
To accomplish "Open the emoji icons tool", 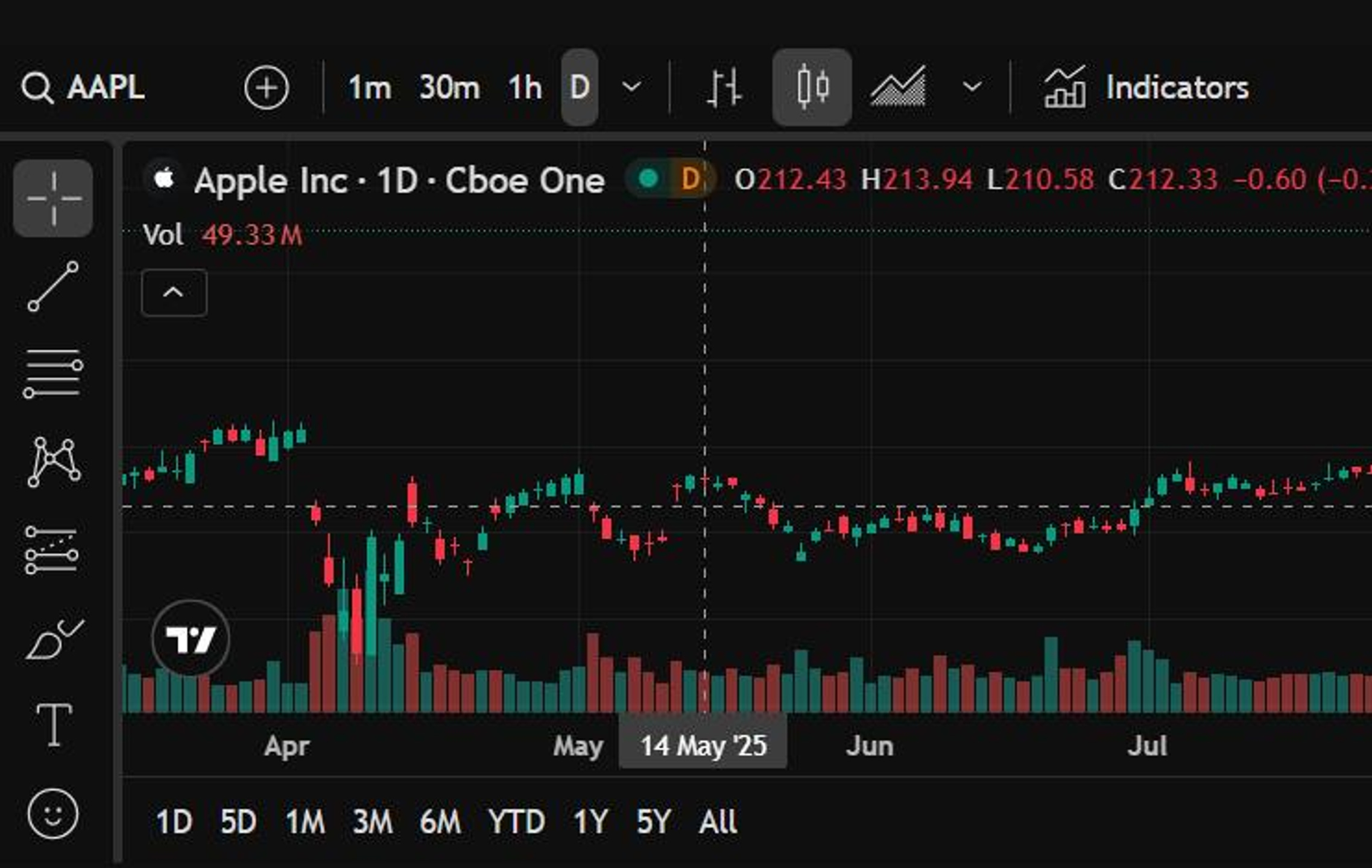I will pos(53,814).
